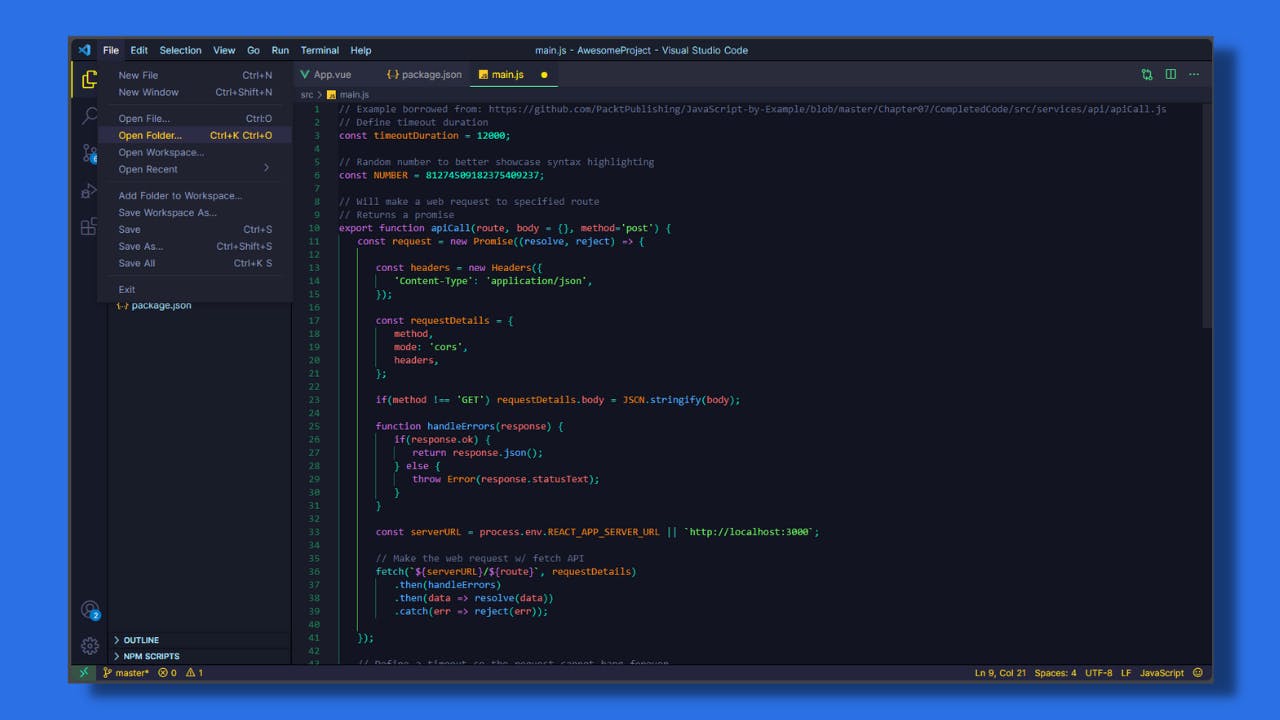This screenshot has width=1280, height=720.
Task: Expand the Open Recent submenu
Action: click(195, 169)
